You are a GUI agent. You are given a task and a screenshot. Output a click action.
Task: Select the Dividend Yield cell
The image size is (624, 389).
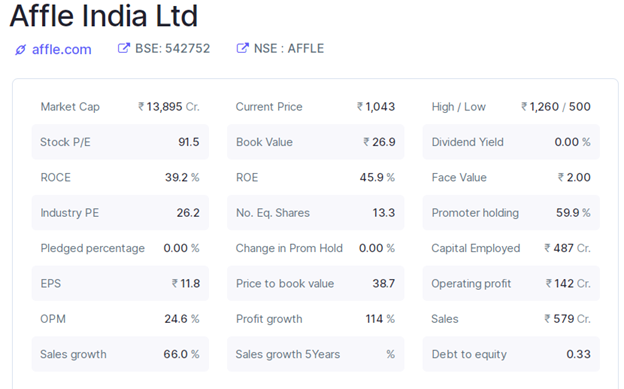pos(511,142)
